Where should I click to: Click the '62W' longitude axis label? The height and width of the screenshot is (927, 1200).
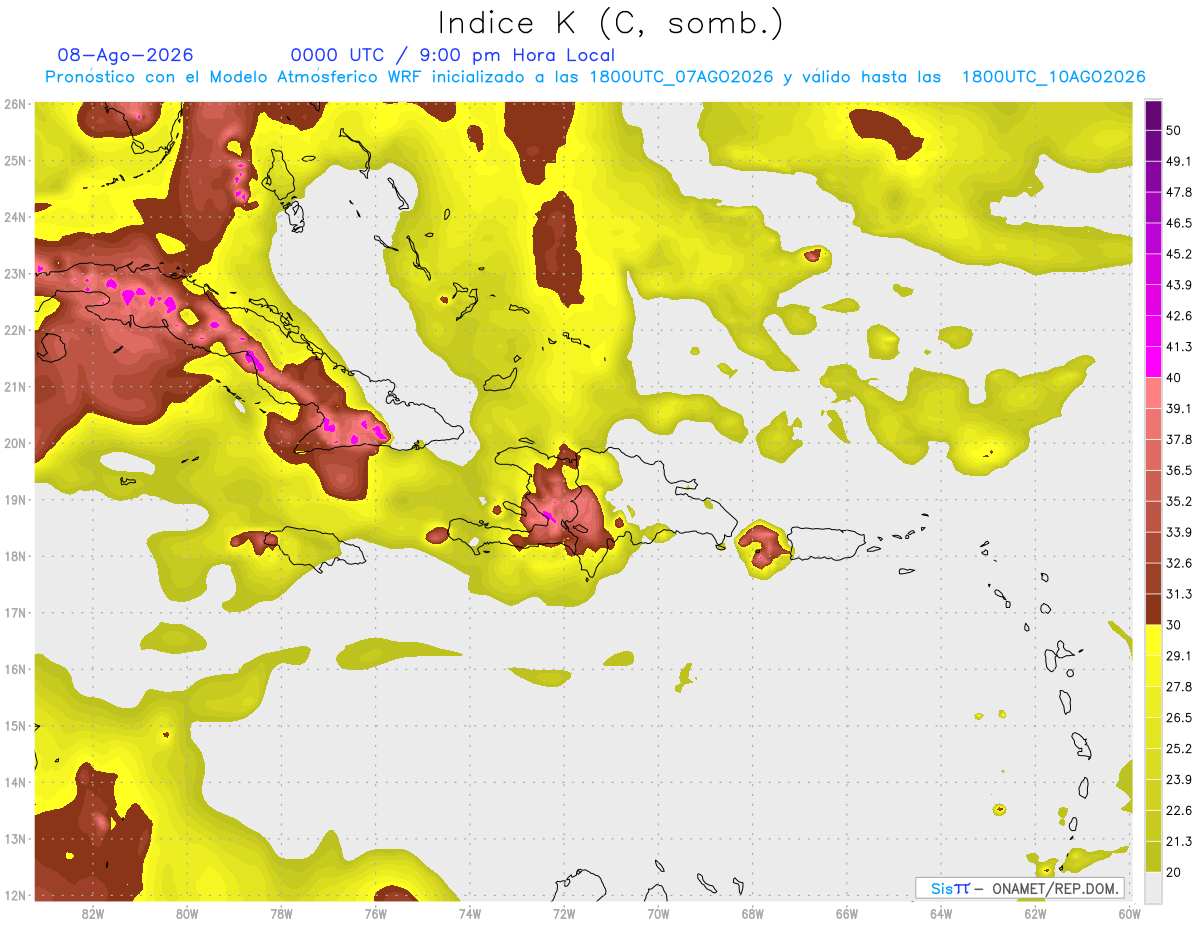coord(1035,914)
